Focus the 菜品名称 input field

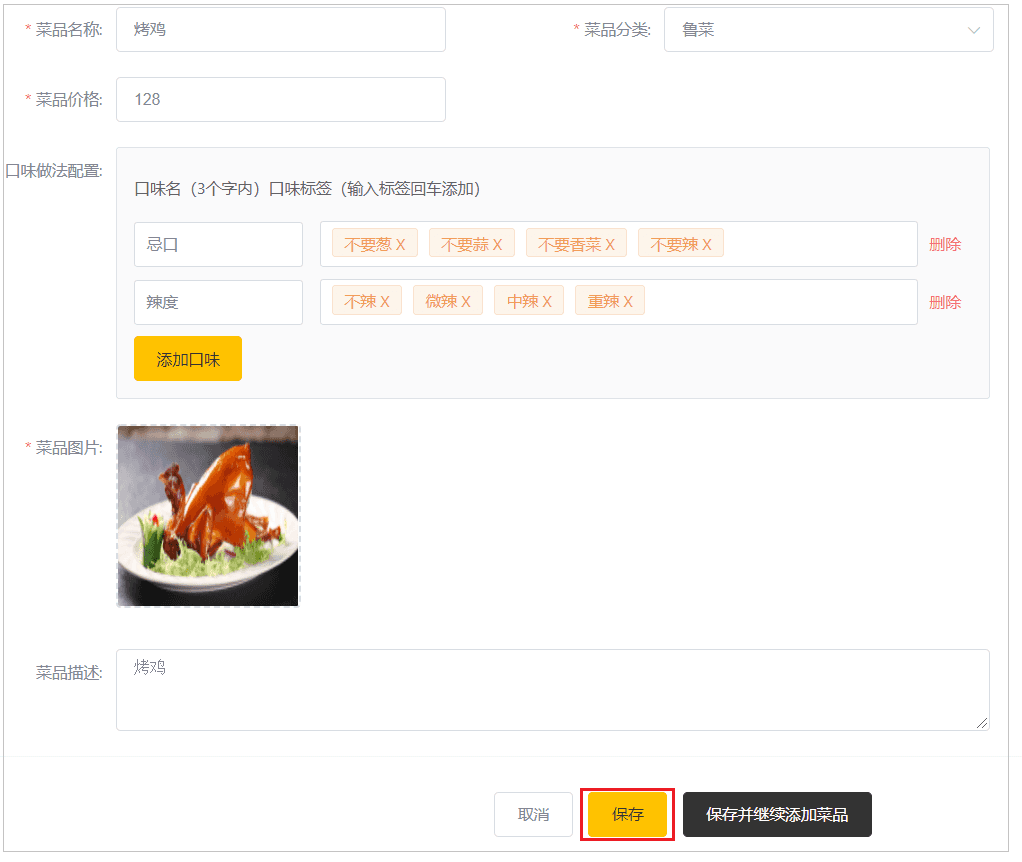coord(280,30)
